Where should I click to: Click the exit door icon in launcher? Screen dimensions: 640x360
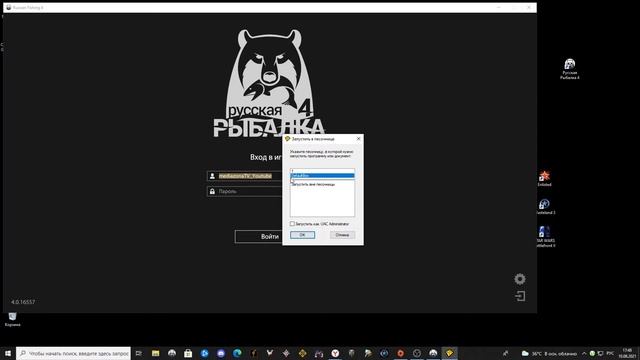[520, 296]
